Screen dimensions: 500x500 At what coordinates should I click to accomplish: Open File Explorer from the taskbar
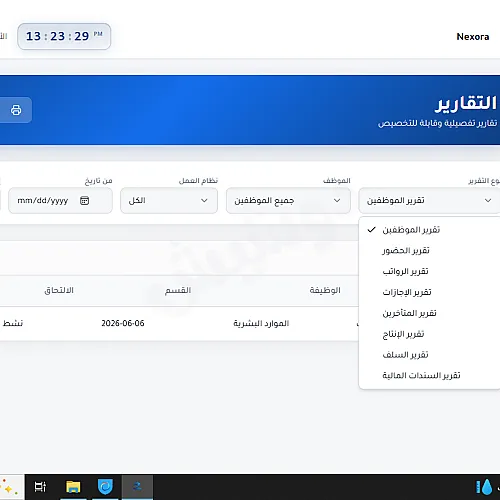(x=73, y=487)
